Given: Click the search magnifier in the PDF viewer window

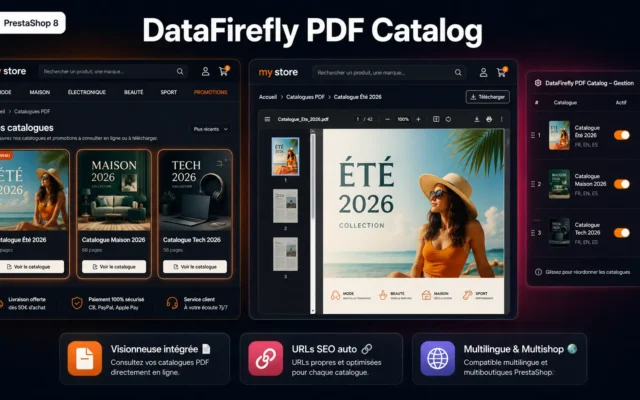Looking at the screenshot, I should (x=458, y=73).
